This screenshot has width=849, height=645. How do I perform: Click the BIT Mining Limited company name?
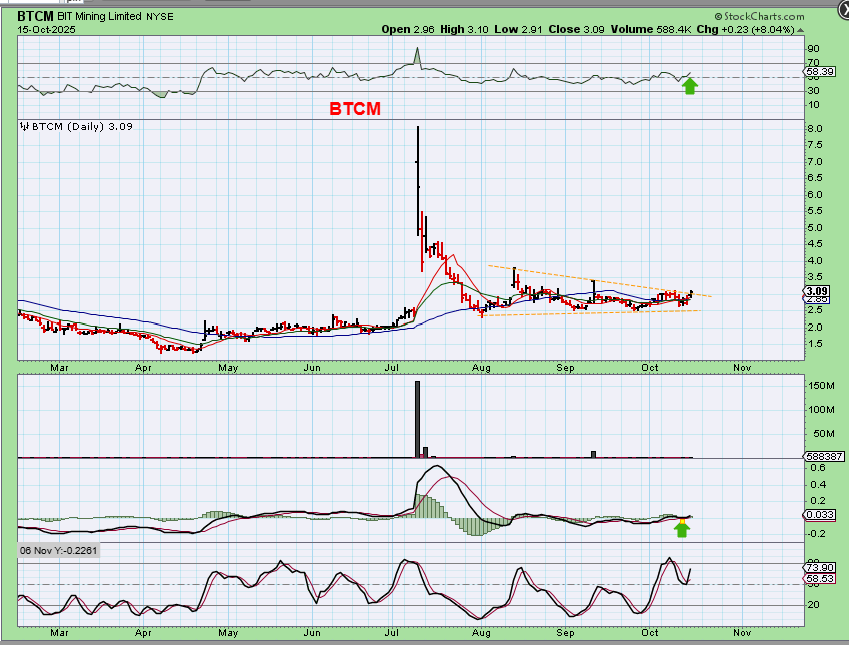[x=100, y=16]
